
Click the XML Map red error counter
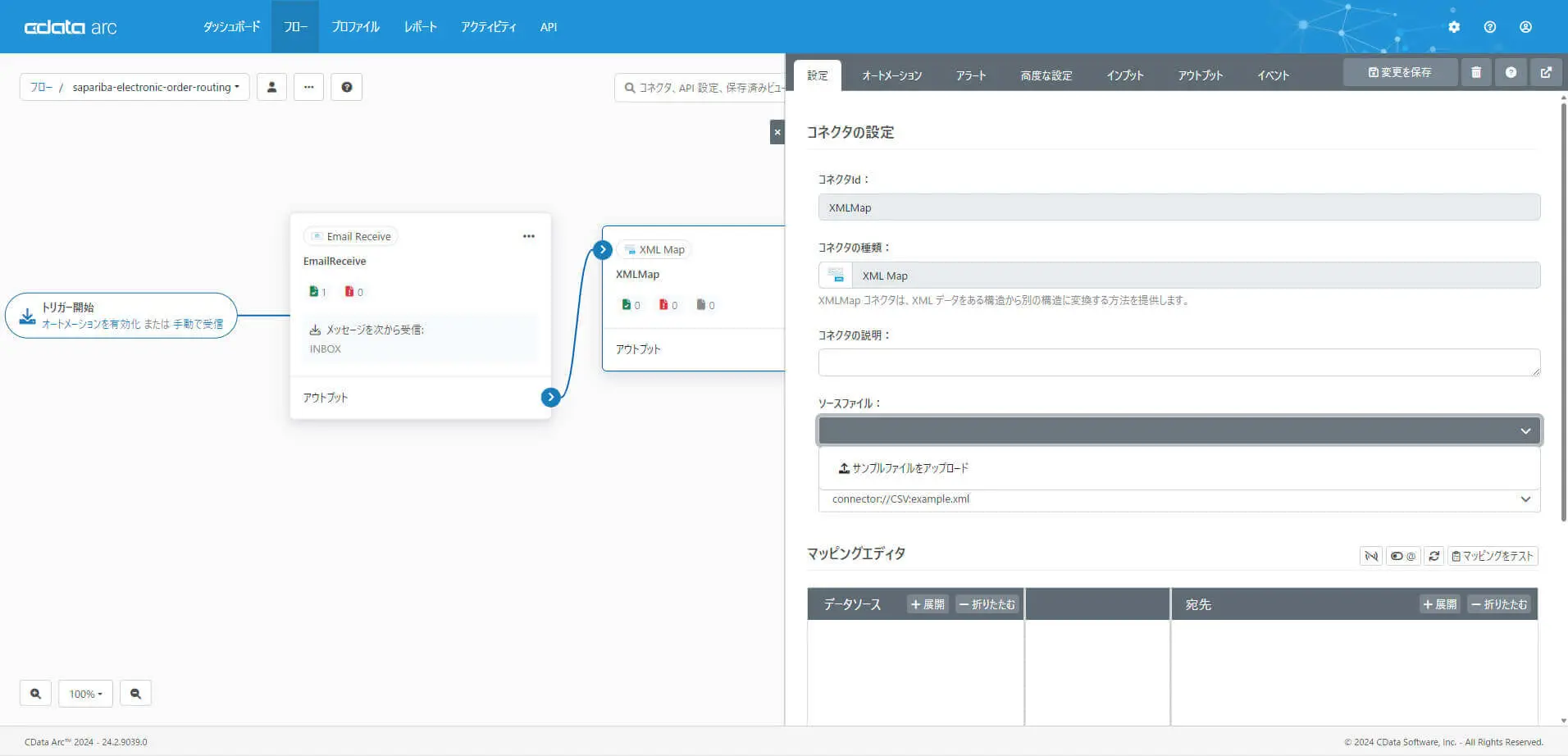669,305
